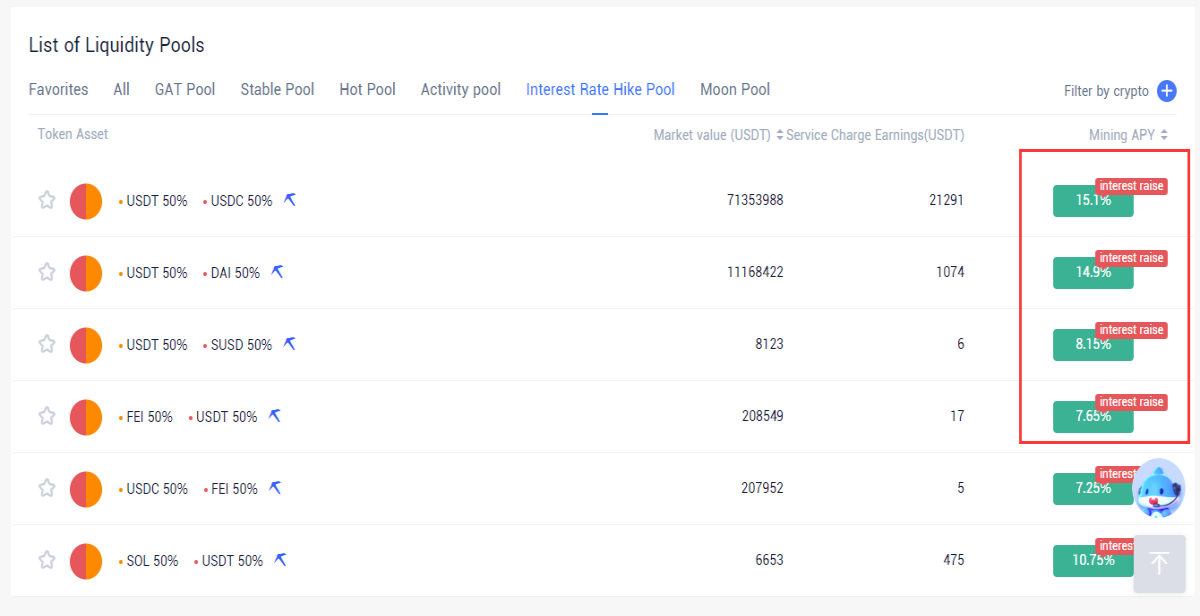The image size is (1200, 616).
Task: Switch to the Stable Pool tab
Action: (277, 89)
